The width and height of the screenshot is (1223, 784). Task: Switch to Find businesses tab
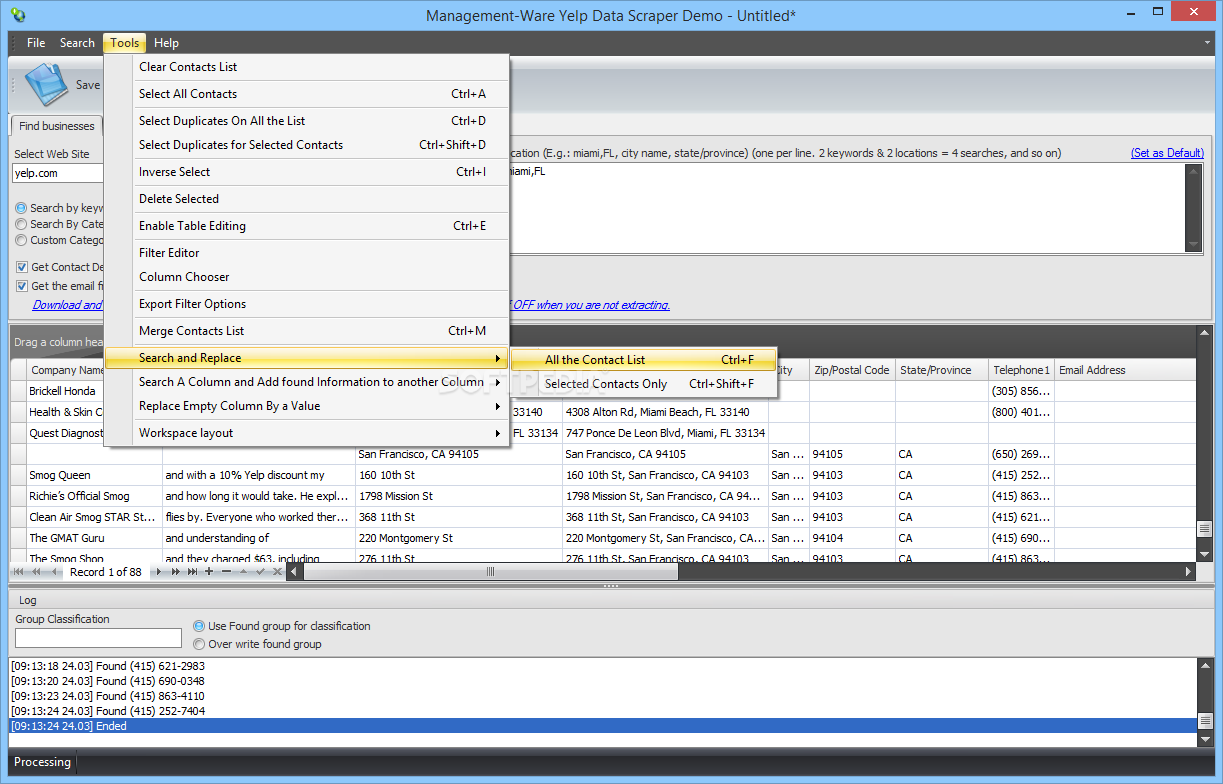coord(57,126)
